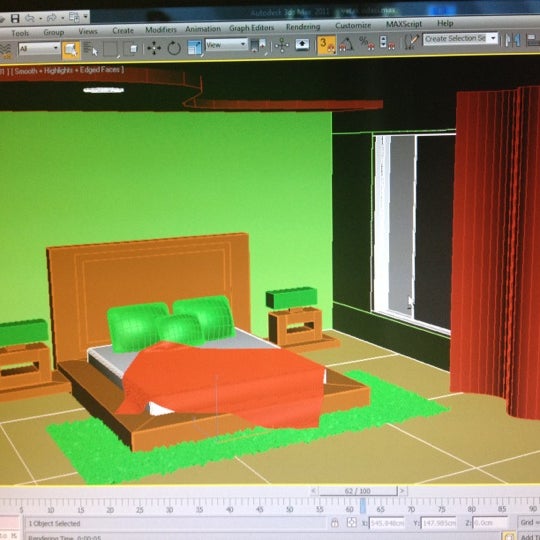Toggle the 3D Snaps button

(326, 45)
